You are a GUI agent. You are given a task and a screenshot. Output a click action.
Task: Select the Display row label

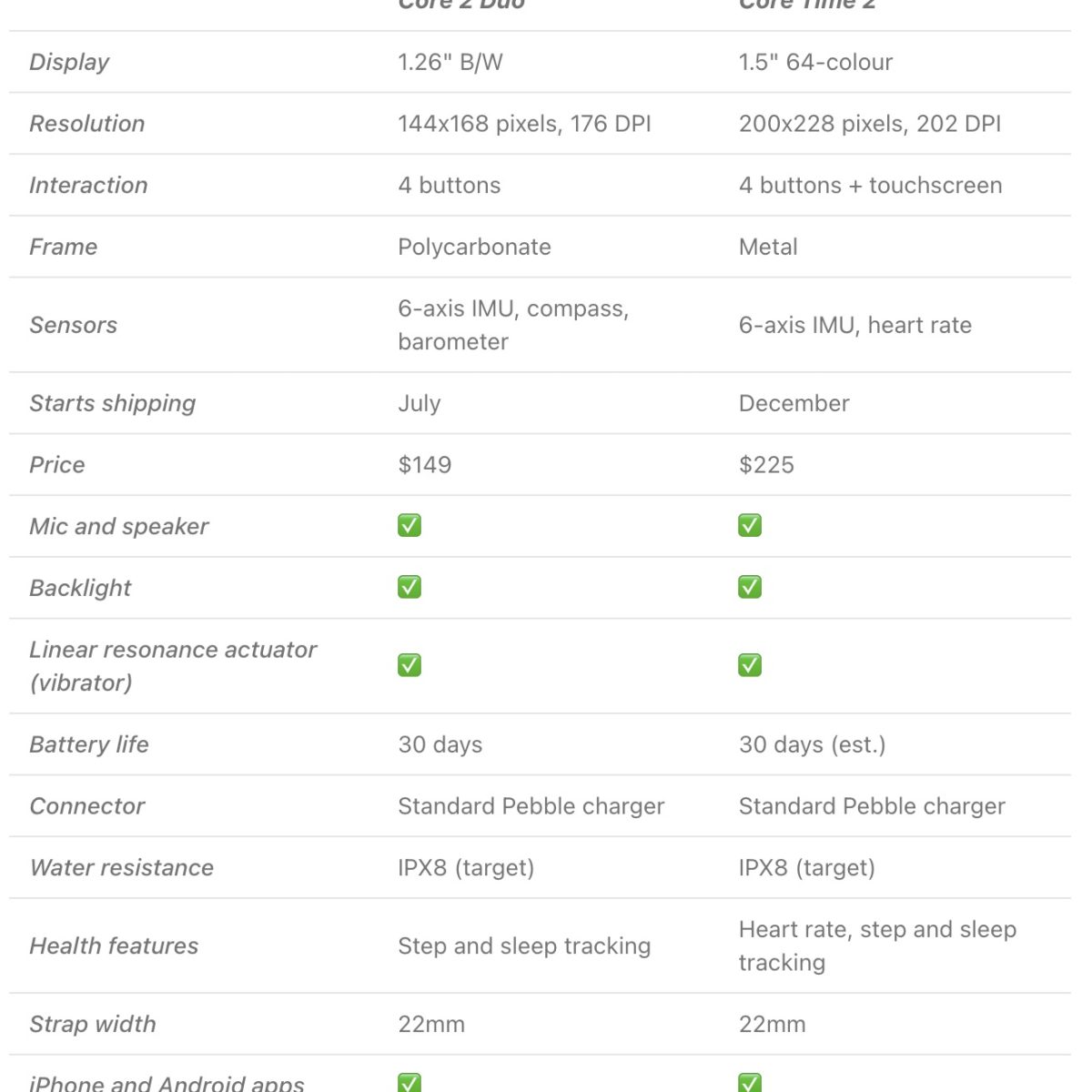[x=69, y=62]
